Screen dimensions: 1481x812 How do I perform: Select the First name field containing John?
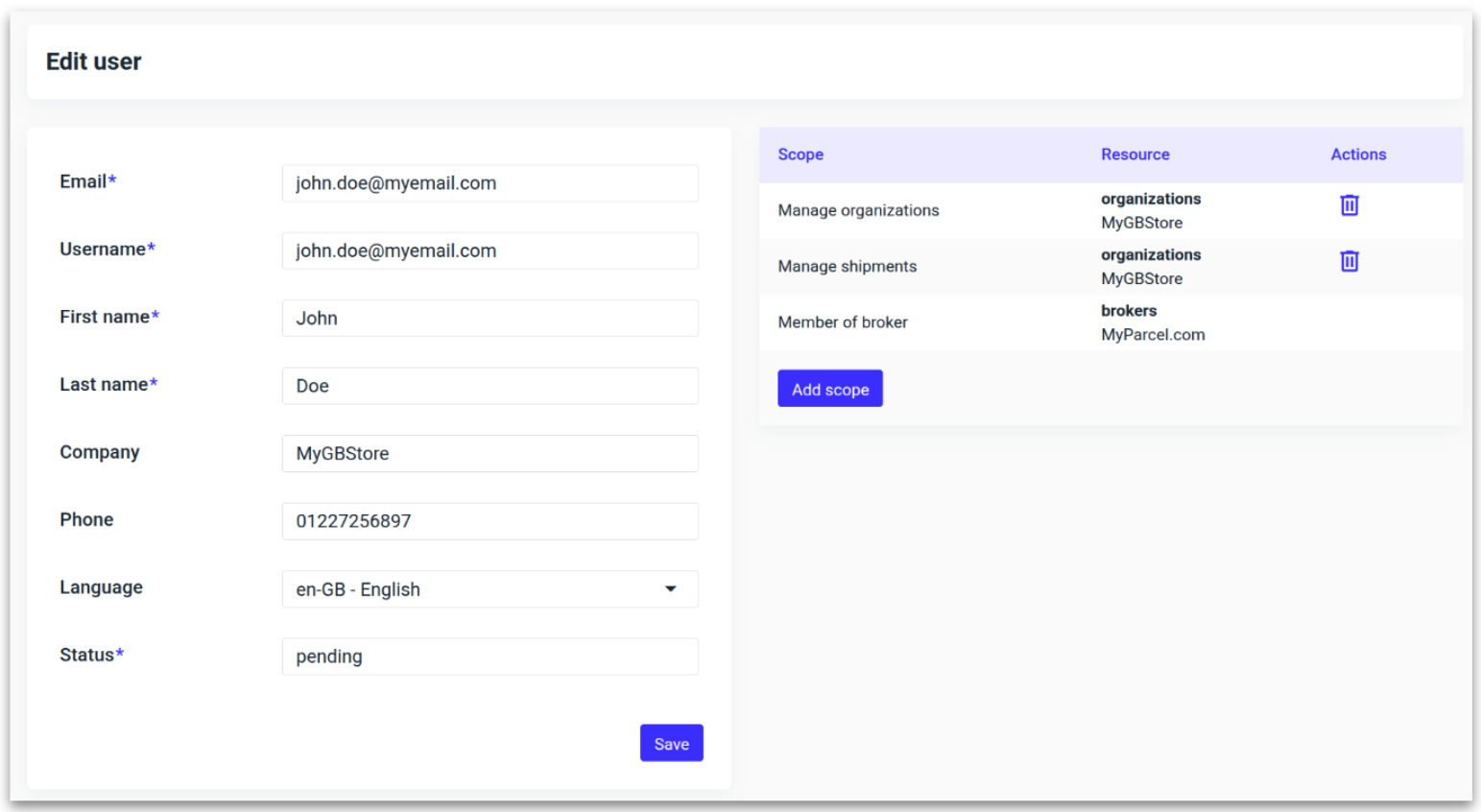[490, 319]
